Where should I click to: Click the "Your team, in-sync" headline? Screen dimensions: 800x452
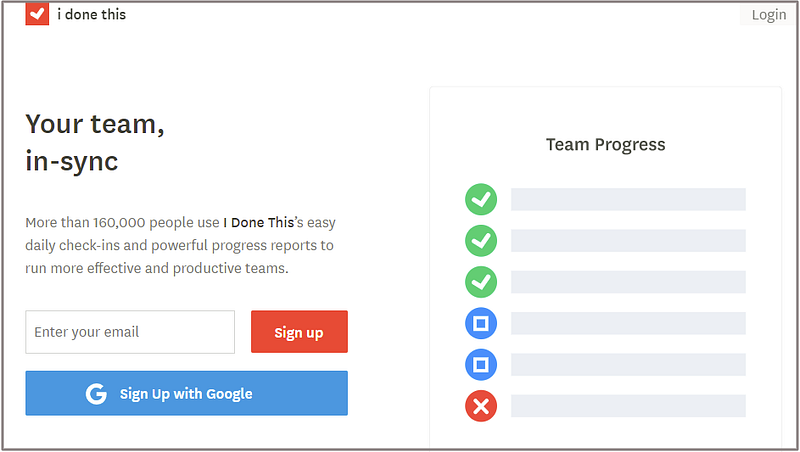(x=95, y=142)
